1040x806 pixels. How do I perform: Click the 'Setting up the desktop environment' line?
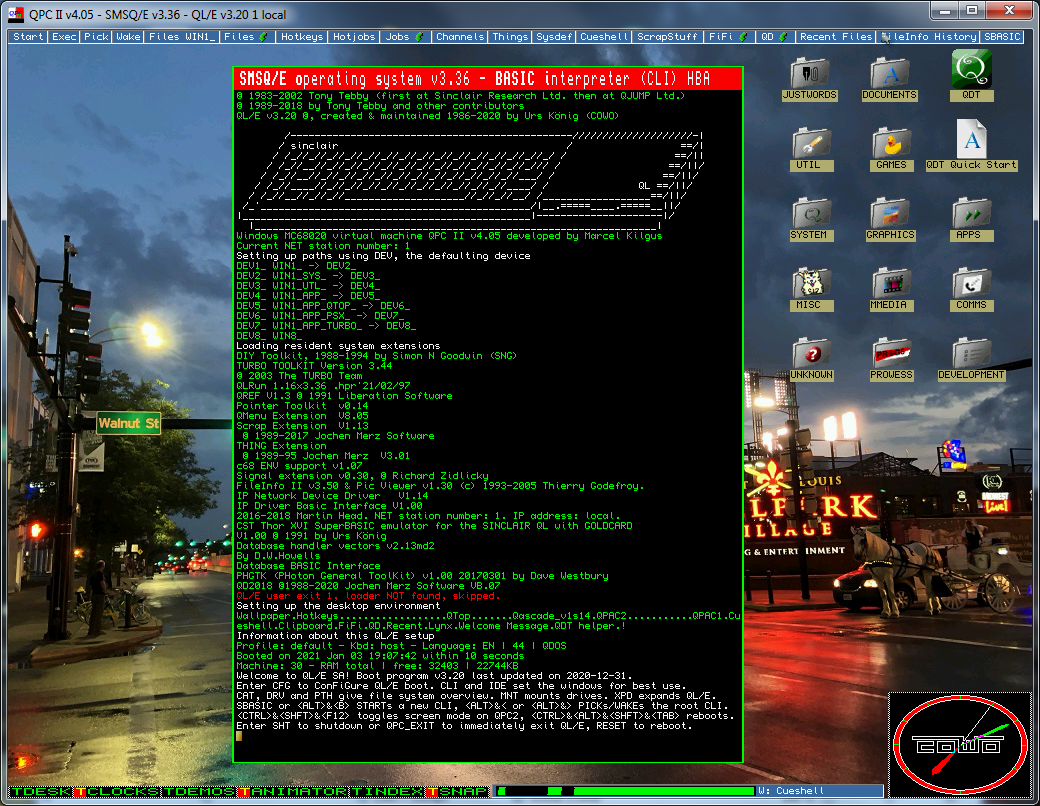338,606
